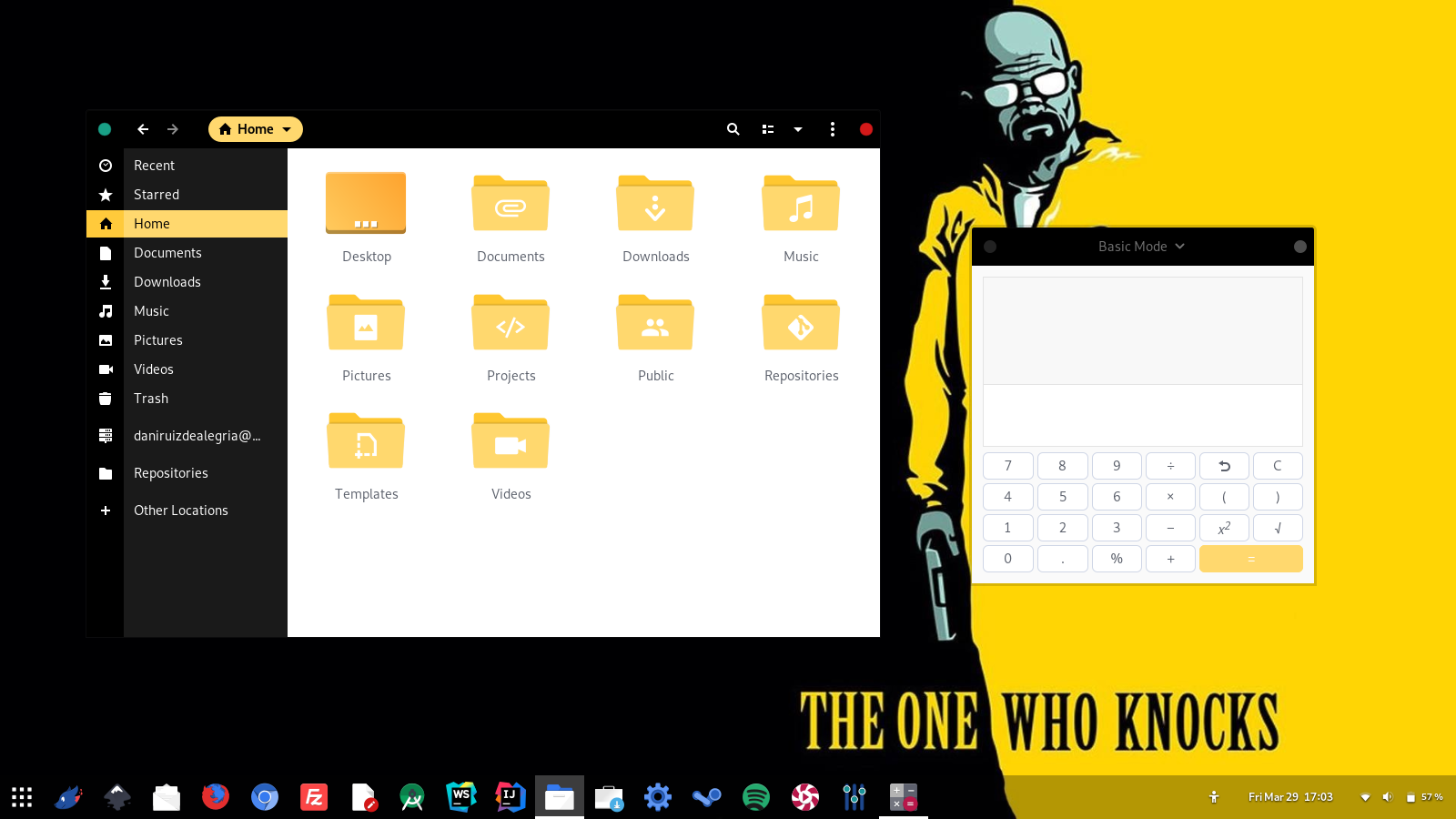Screen dimensions: 1456x819
Task: Select Videos in sidebar
Action: (x=187, y=369)
